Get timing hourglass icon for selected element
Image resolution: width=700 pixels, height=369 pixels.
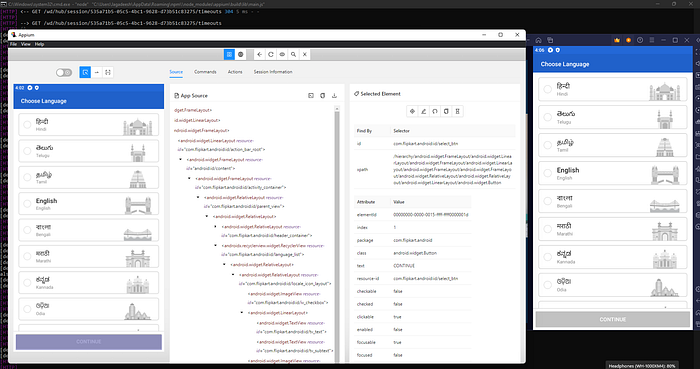coord(458,111)
